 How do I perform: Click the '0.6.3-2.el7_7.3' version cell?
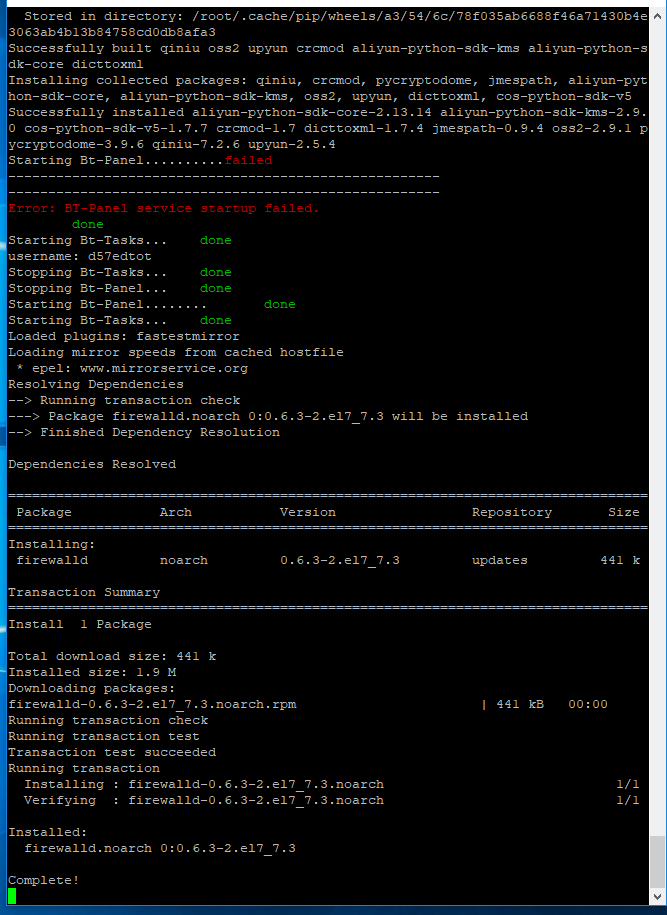[340, 560]
